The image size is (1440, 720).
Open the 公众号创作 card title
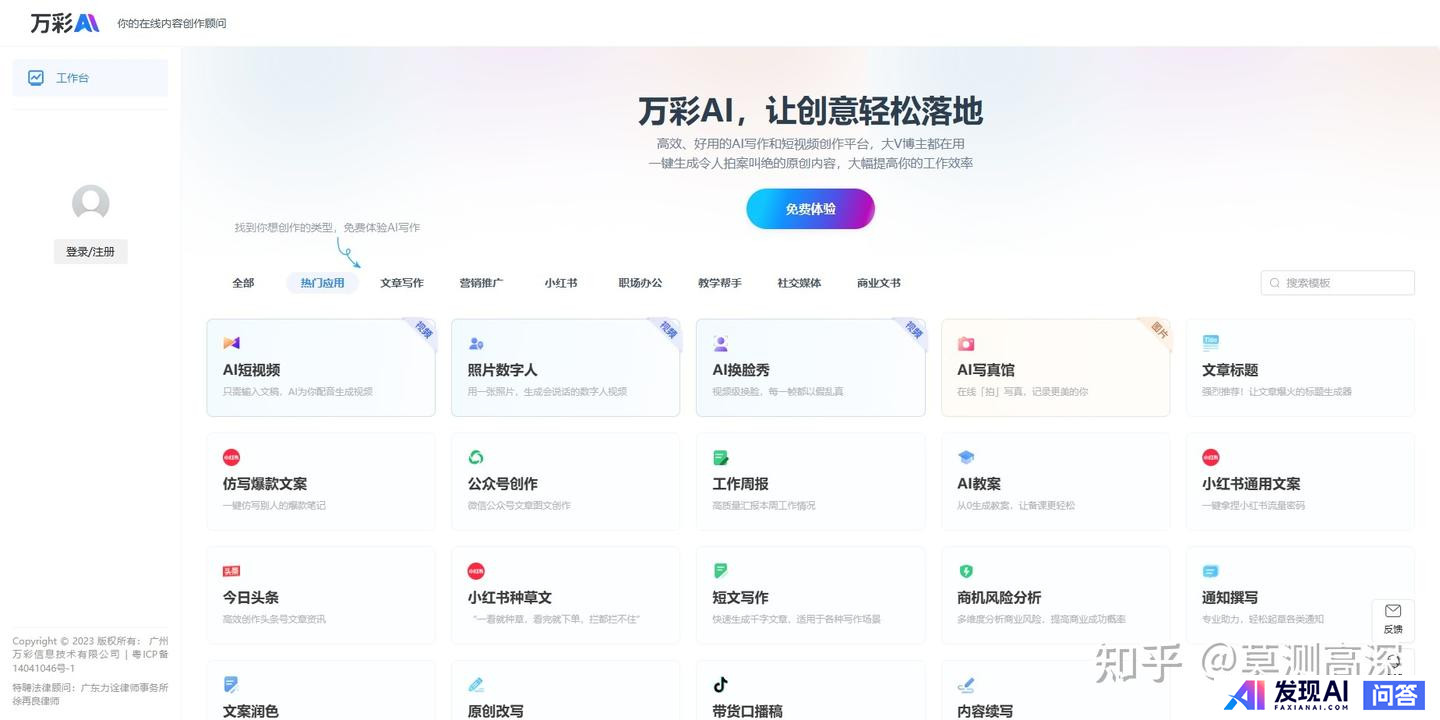pos(502,484)
